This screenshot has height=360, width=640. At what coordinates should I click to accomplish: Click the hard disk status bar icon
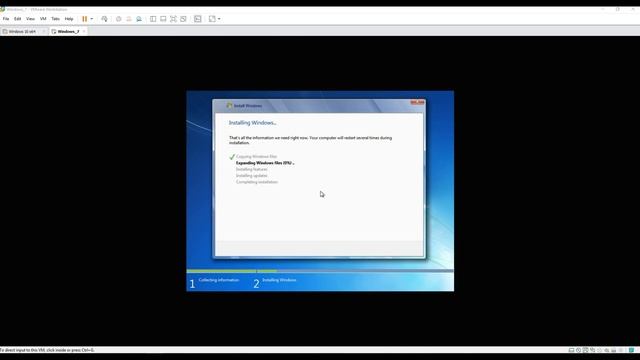pyautogui.click(x=571, y=350)
